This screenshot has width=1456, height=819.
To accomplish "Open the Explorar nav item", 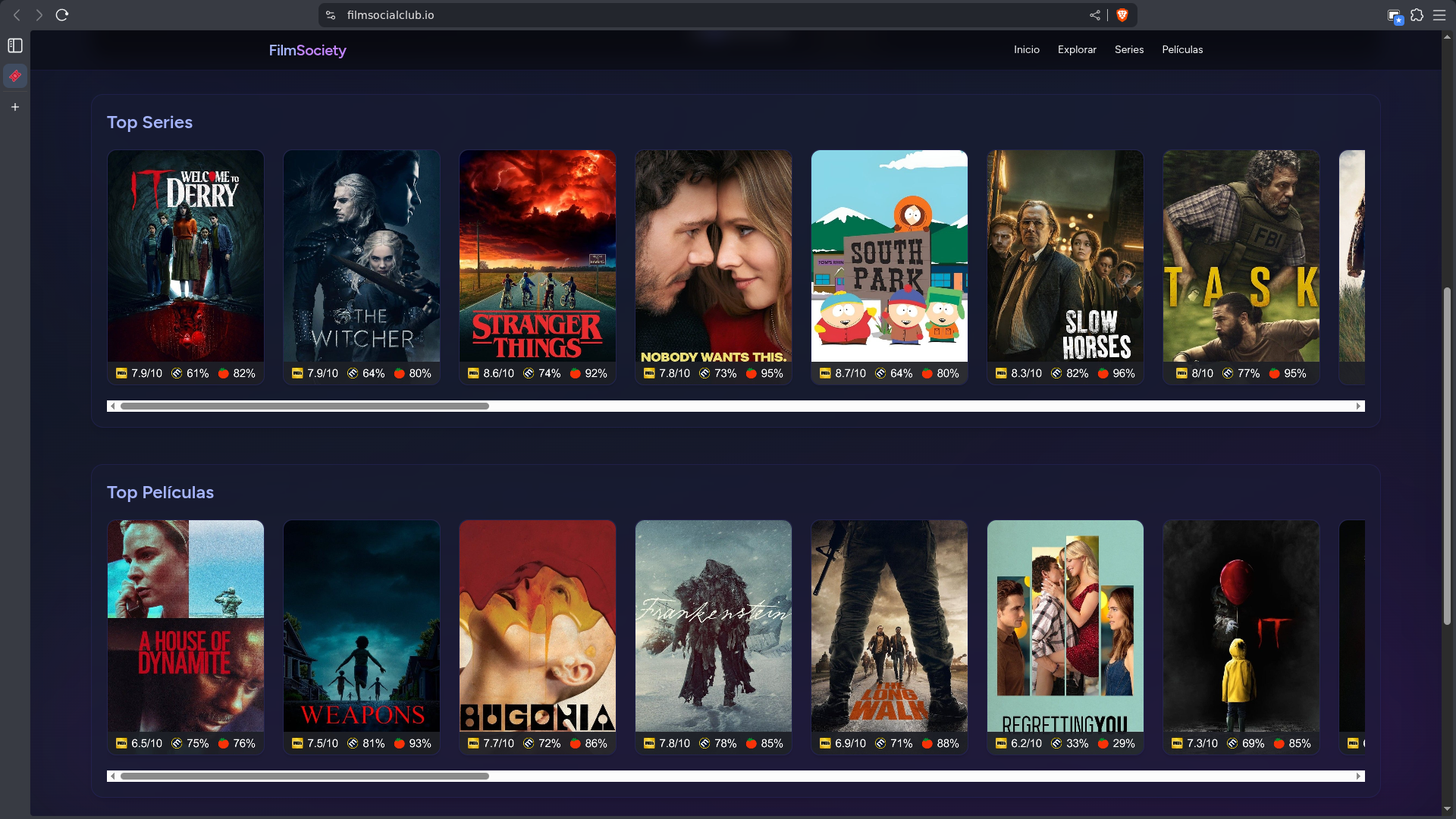I will [x=1077, y=49].
